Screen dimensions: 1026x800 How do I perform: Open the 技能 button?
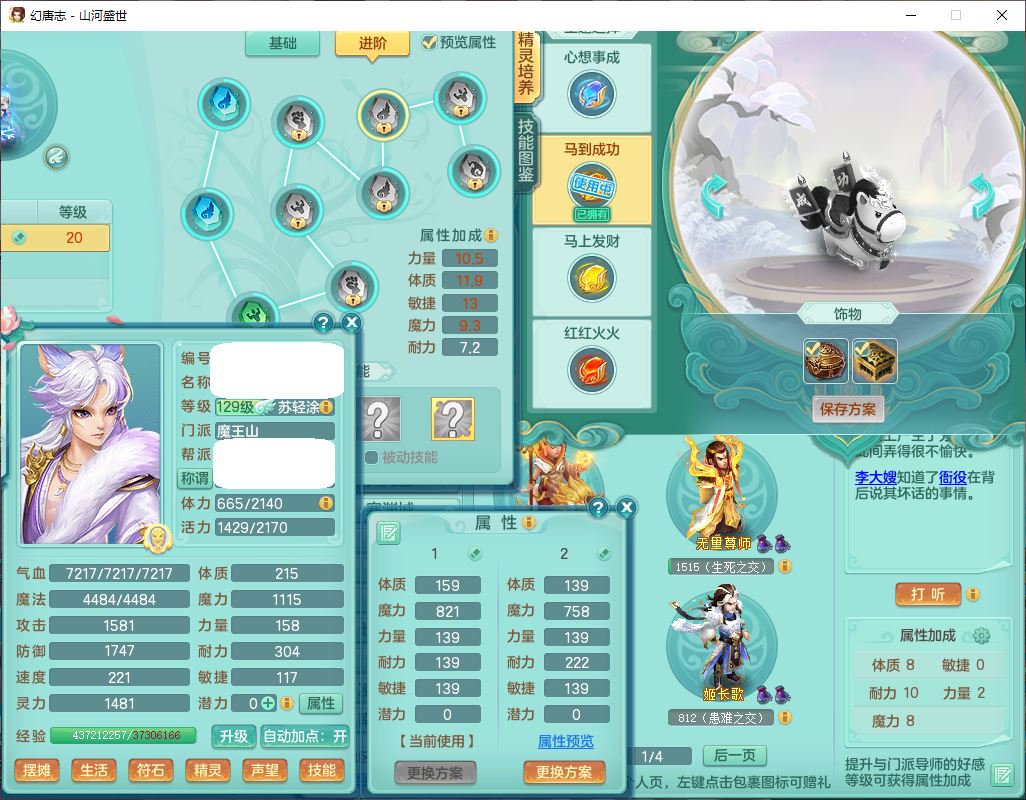point(321,771)
